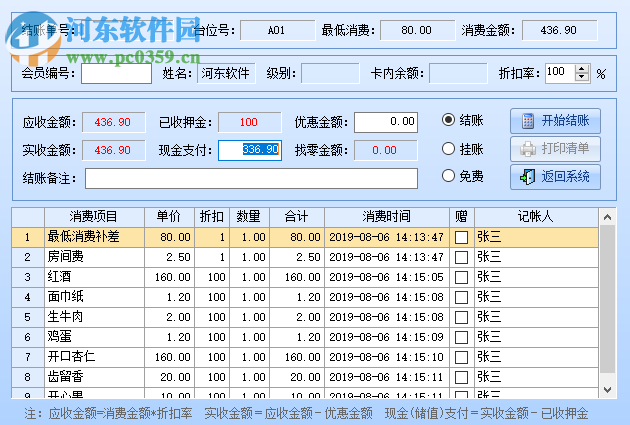This screenshot has width=630, height=425.
Task: Click the 实收金额 value 436.90
Action: (114, 150)
